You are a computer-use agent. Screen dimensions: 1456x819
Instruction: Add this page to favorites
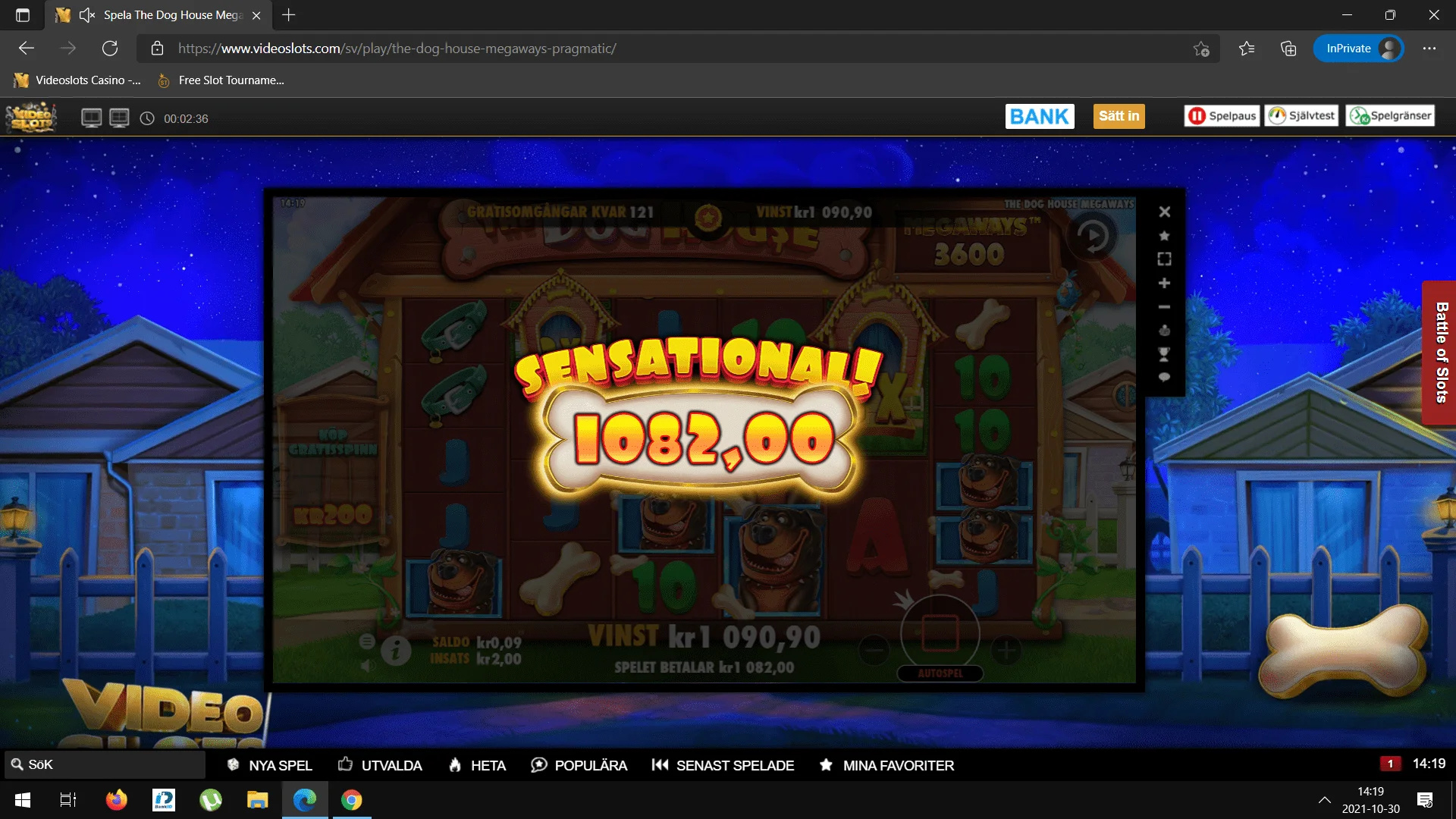coord(1201,49)
